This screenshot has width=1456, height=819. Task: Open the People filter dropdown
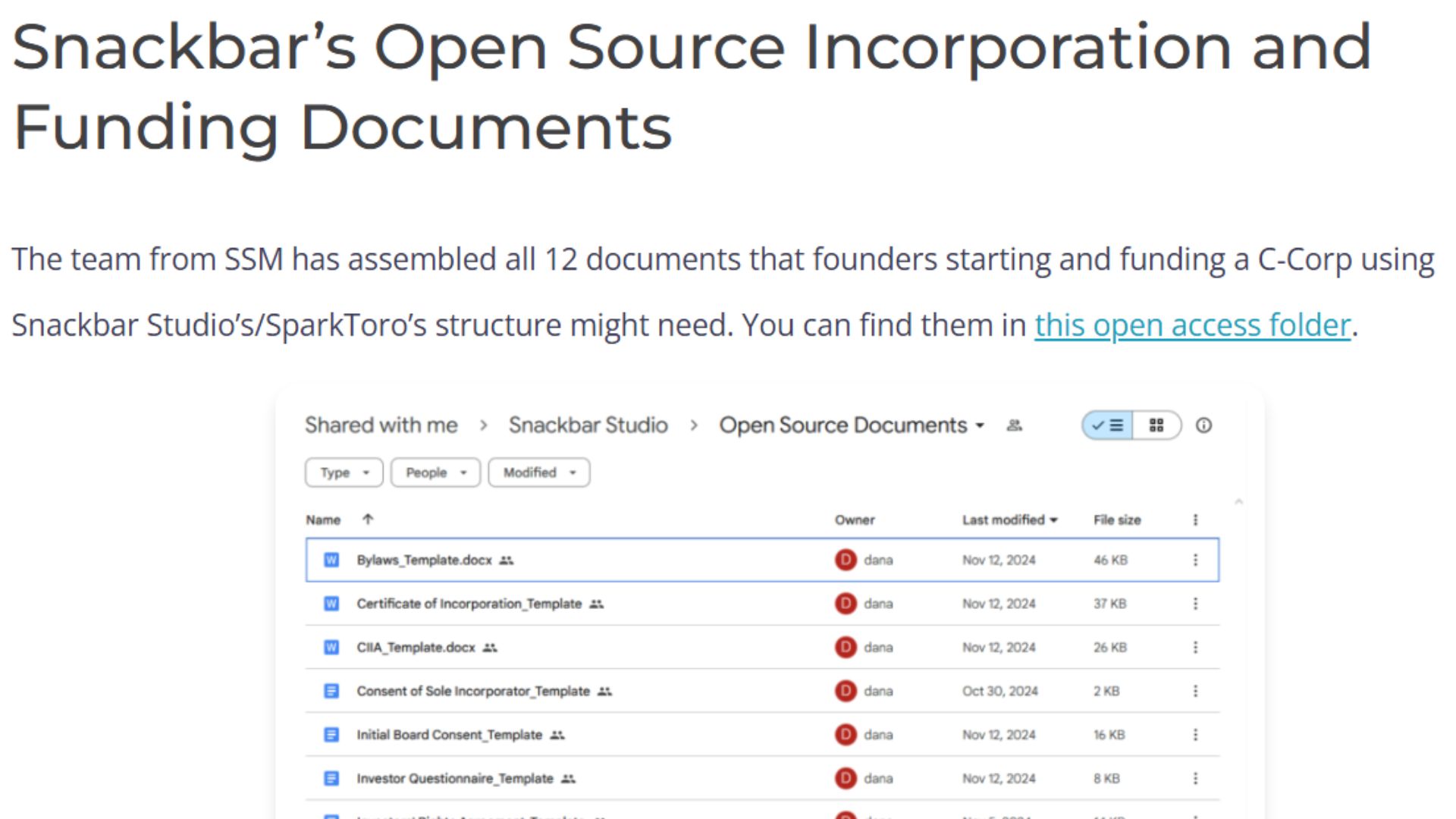pos(435,472)
